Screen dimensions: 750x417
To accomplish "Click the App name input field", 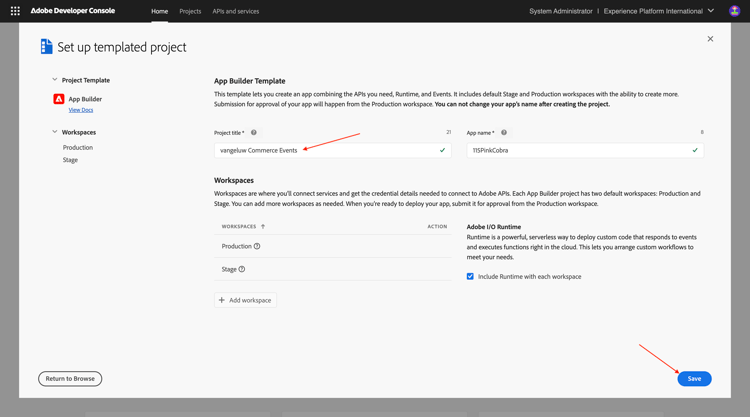I will point(585,150).
